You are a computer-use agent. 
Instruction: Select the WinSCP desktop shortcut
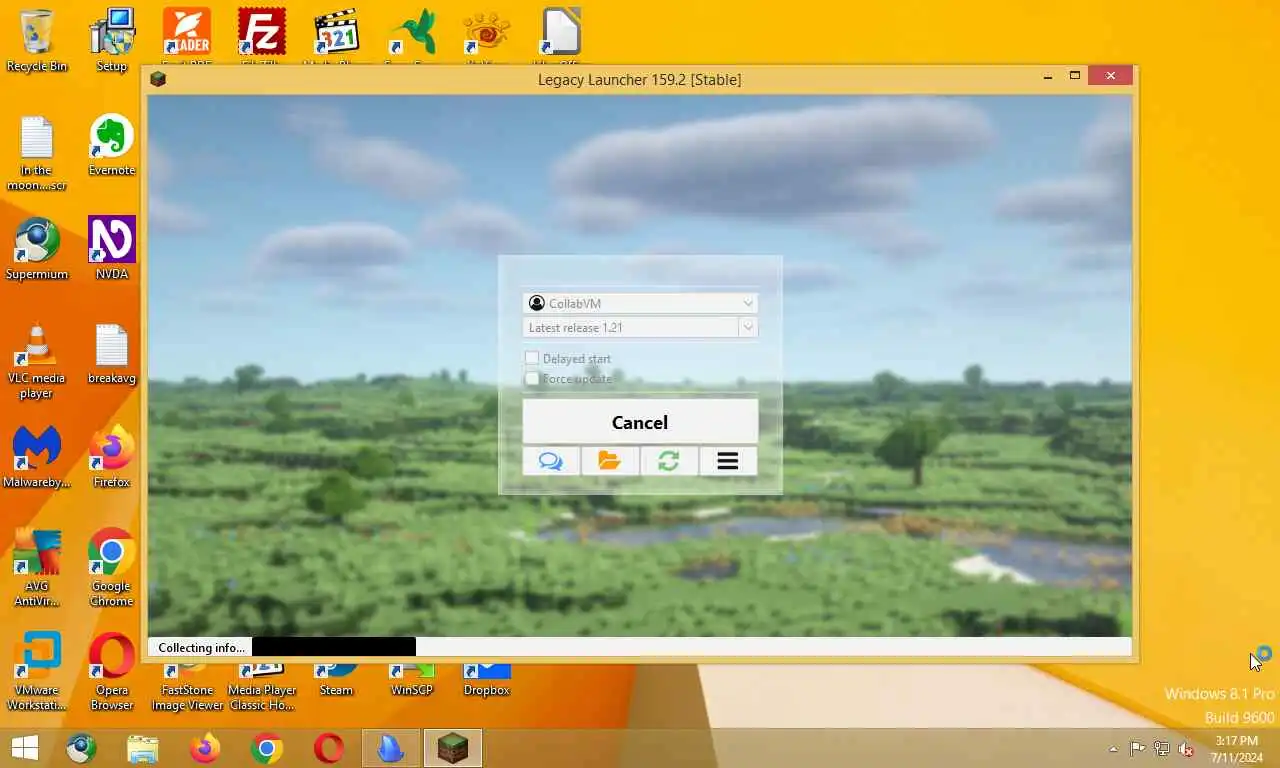point(411,682)
